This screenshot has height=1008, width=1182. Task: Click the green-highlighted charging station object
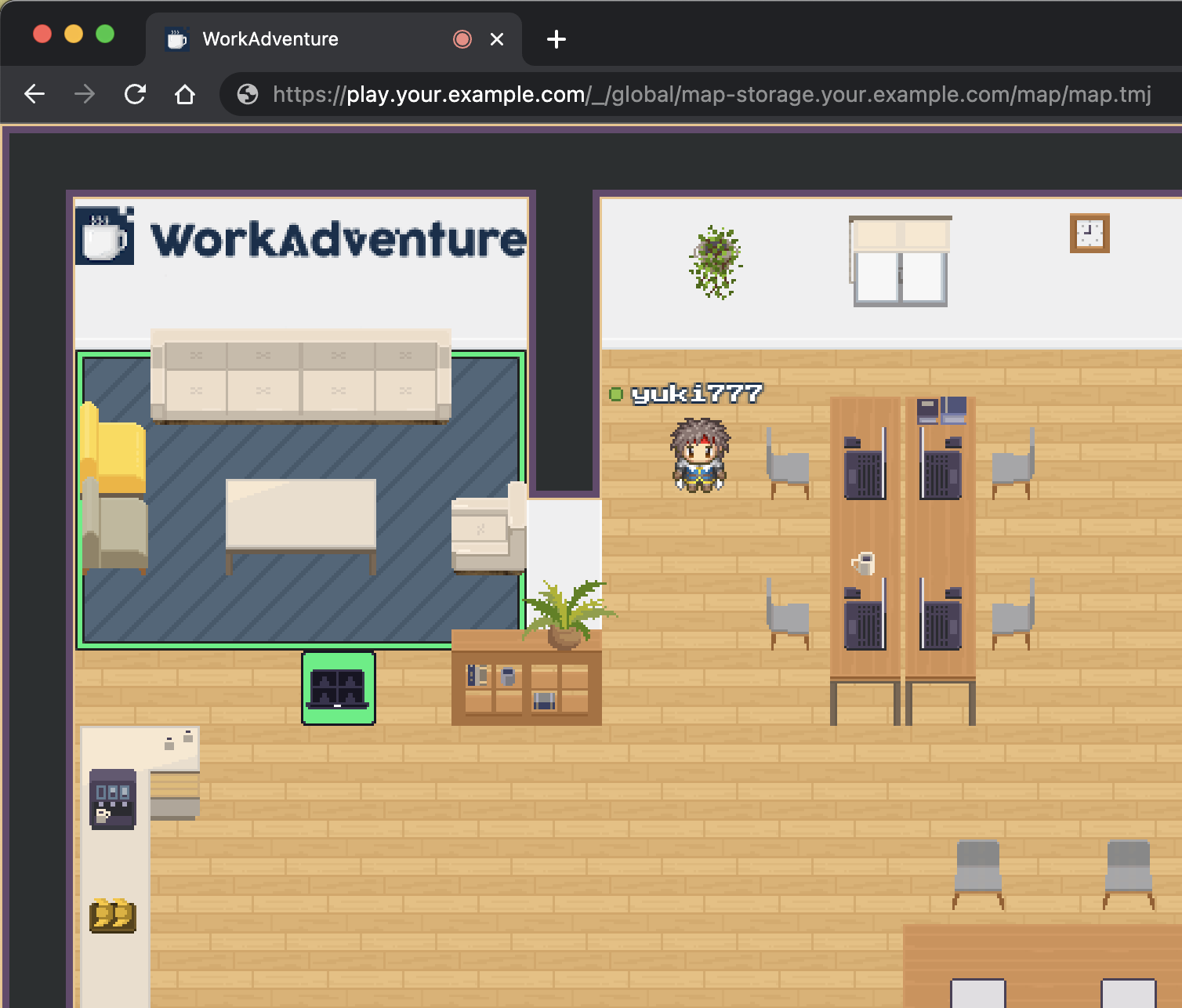pos(338,687)
